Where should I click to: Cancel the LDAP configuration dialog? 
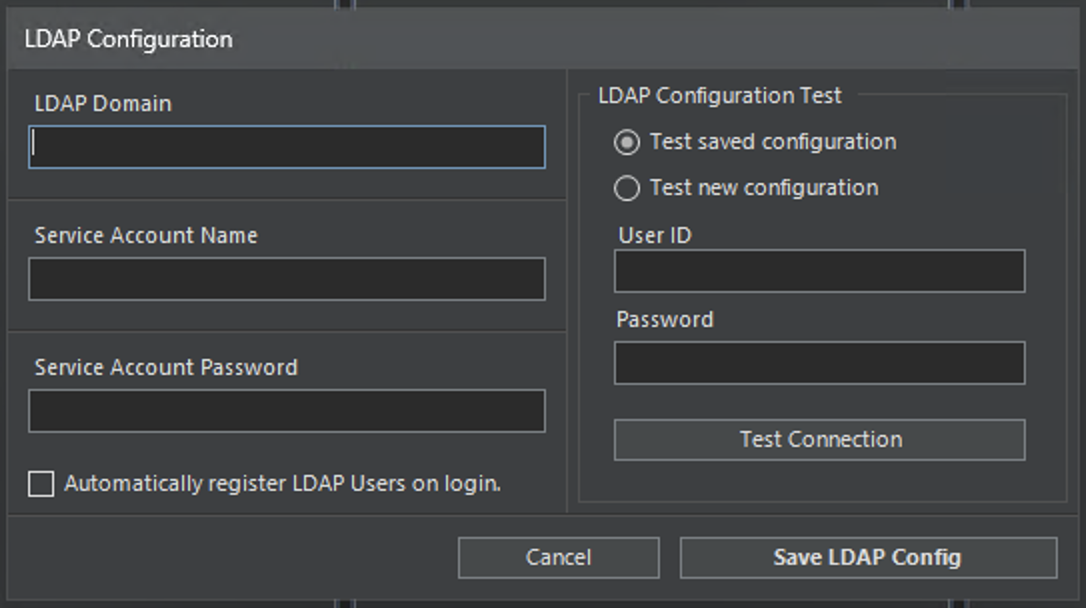558,557
